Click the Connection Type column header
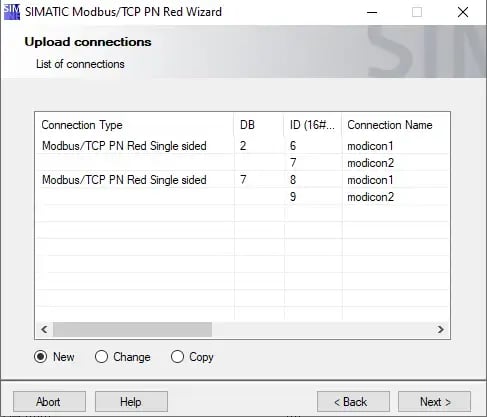Screen dimensions: 487x417 134,125
